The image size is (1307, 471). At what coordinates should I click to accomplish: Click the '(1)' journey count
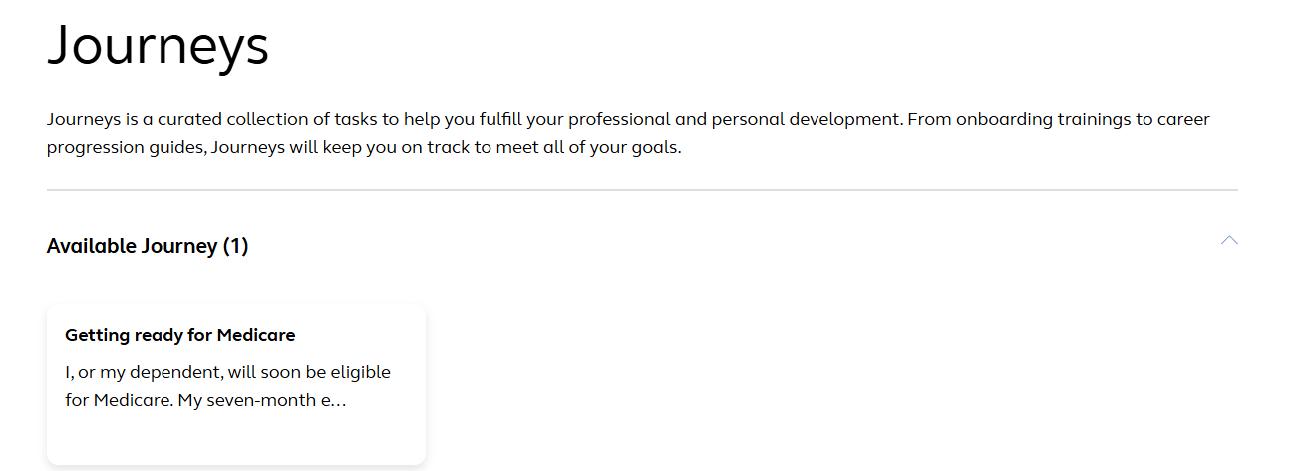235,246
